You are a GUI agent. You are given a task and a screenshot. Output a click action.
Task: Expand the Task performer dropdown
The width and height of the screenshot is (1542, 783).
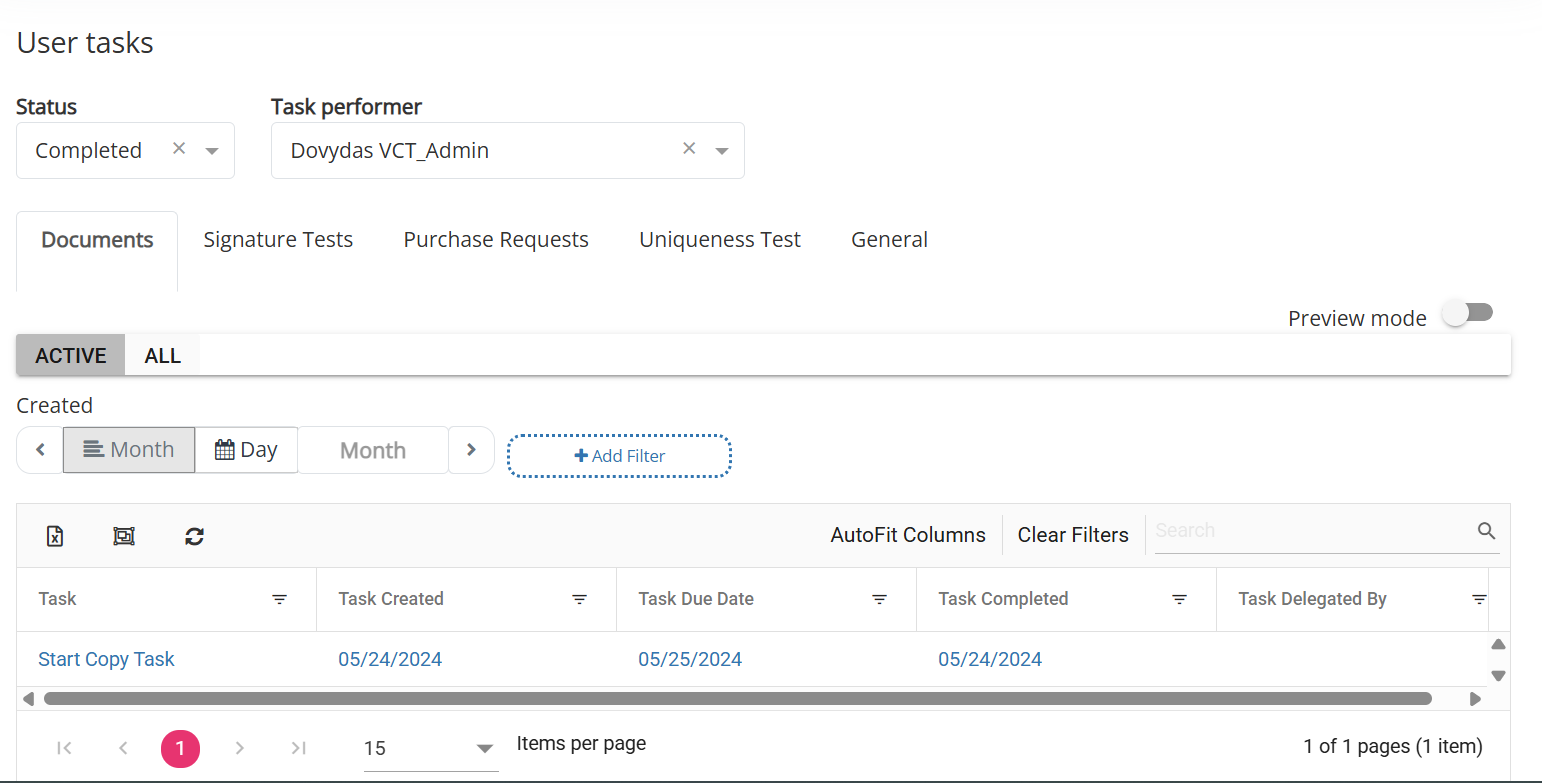722,150
